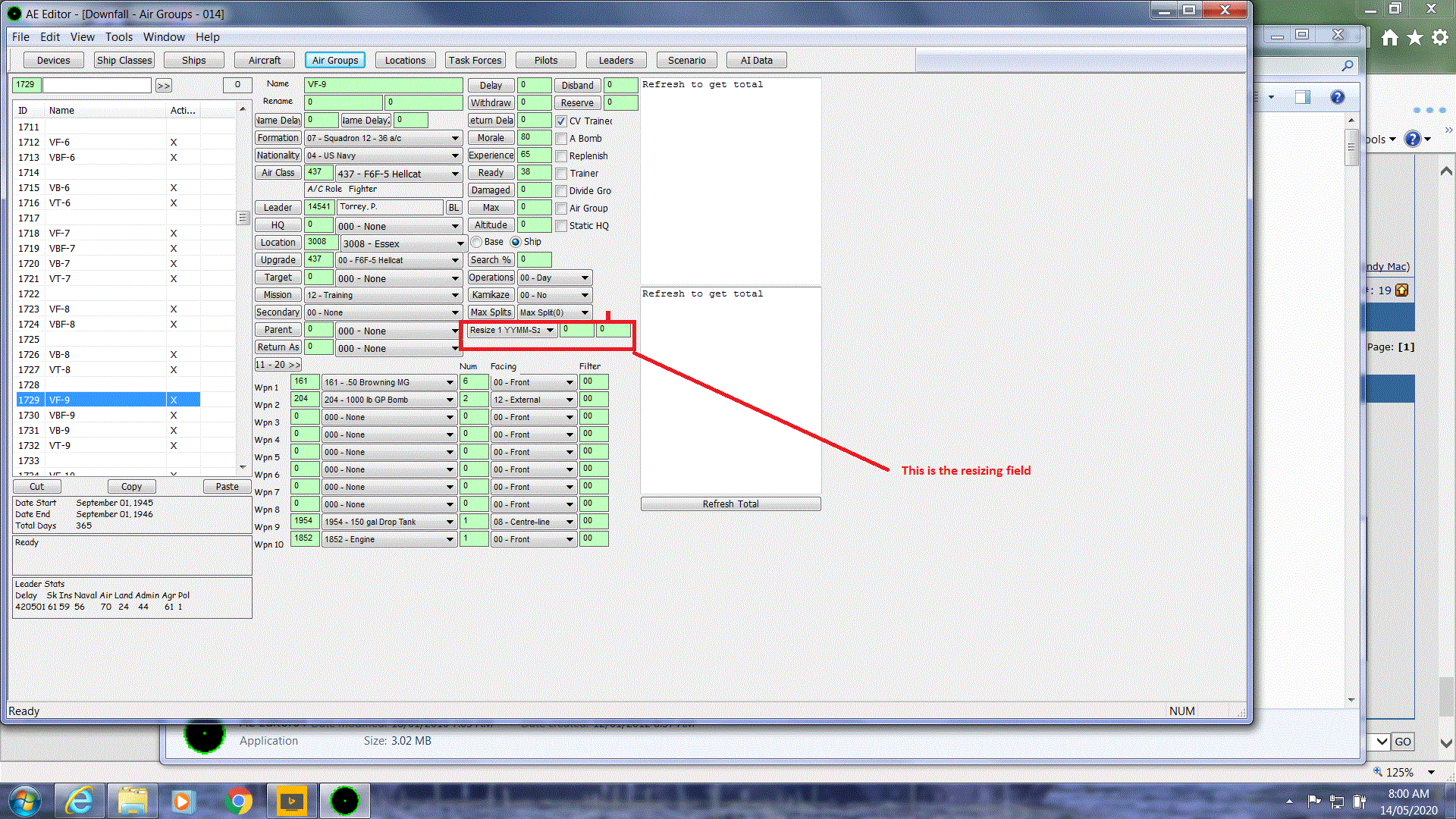1456x819 pixels.
Task: Click the scroll-down arrow of the group list
Action: click(x=243, y=468)
